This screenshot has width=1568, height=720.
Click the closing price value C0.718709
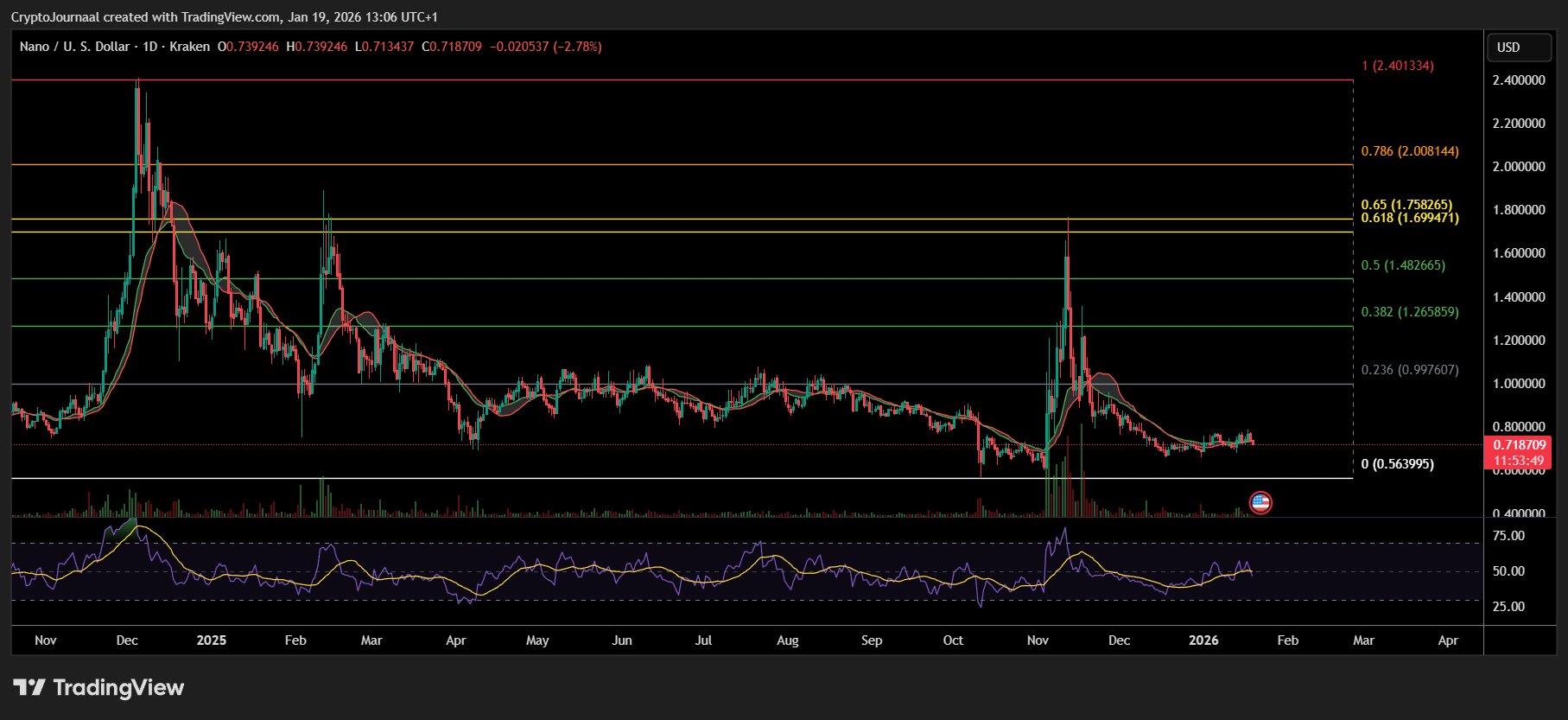click(451, 47)
